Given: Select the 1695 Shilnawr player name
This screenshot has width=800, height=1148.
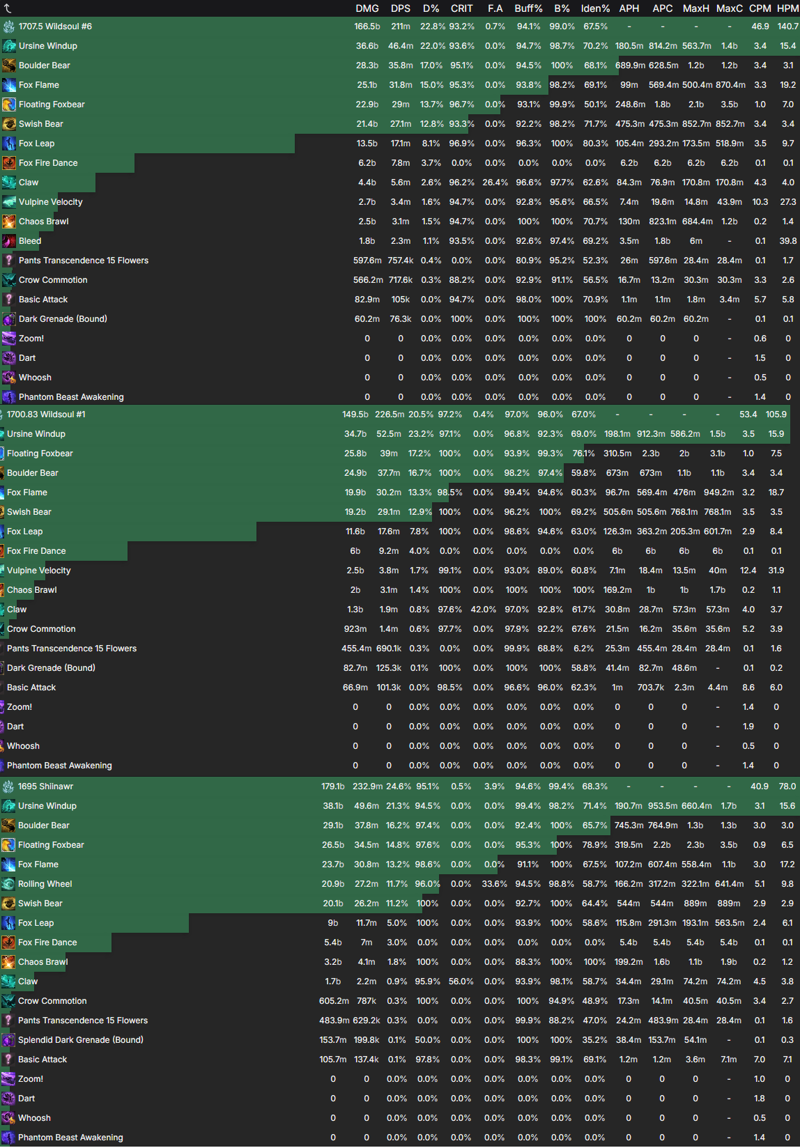Looking at the screenshot, I should (x=46, y=786).
